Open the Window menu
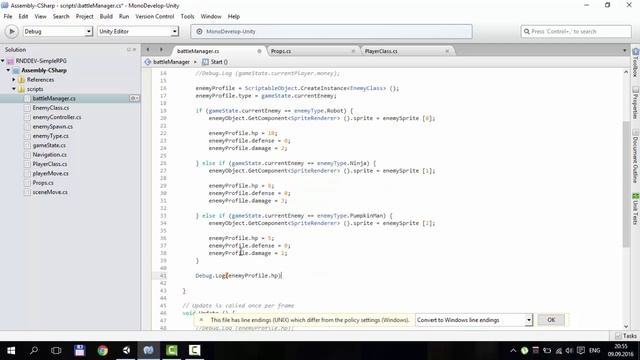 pos(211,16)
